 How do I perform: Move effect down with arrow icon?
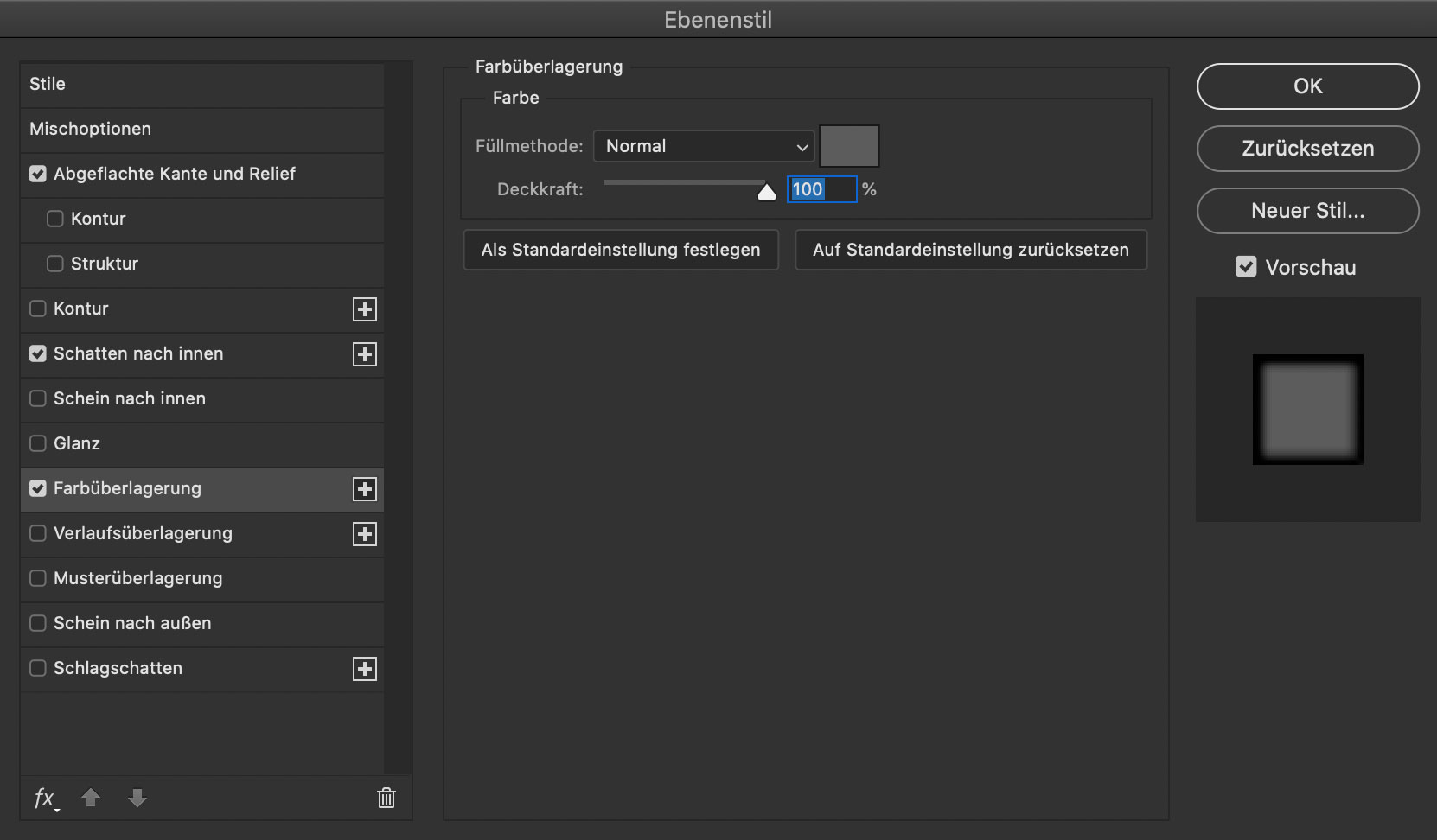pyautogui.click(x=137, y=797)
